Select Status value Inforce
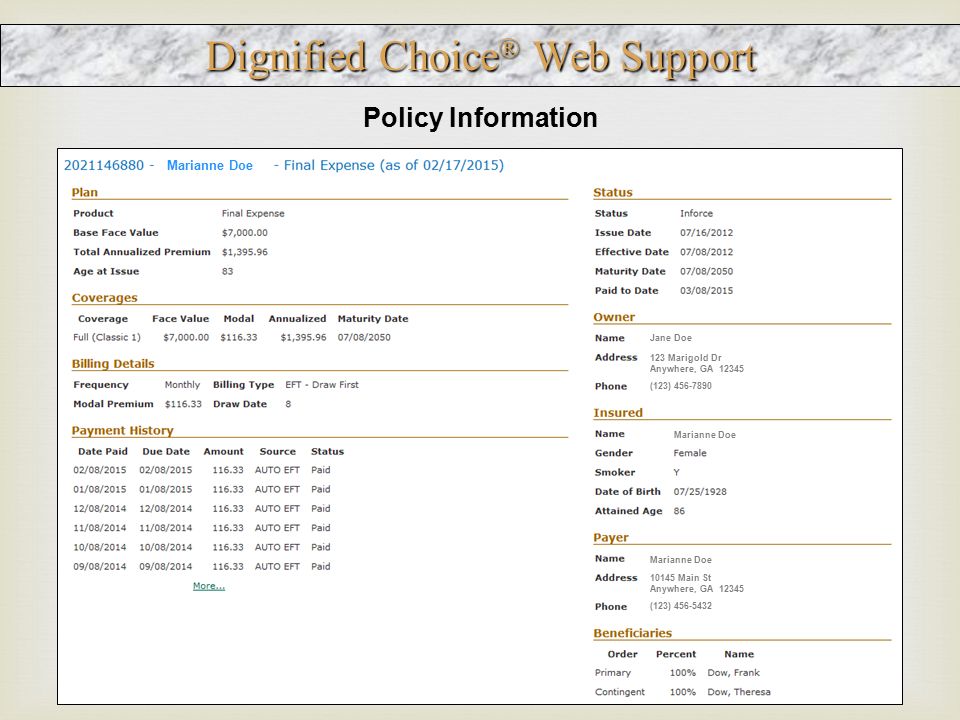 696,214
